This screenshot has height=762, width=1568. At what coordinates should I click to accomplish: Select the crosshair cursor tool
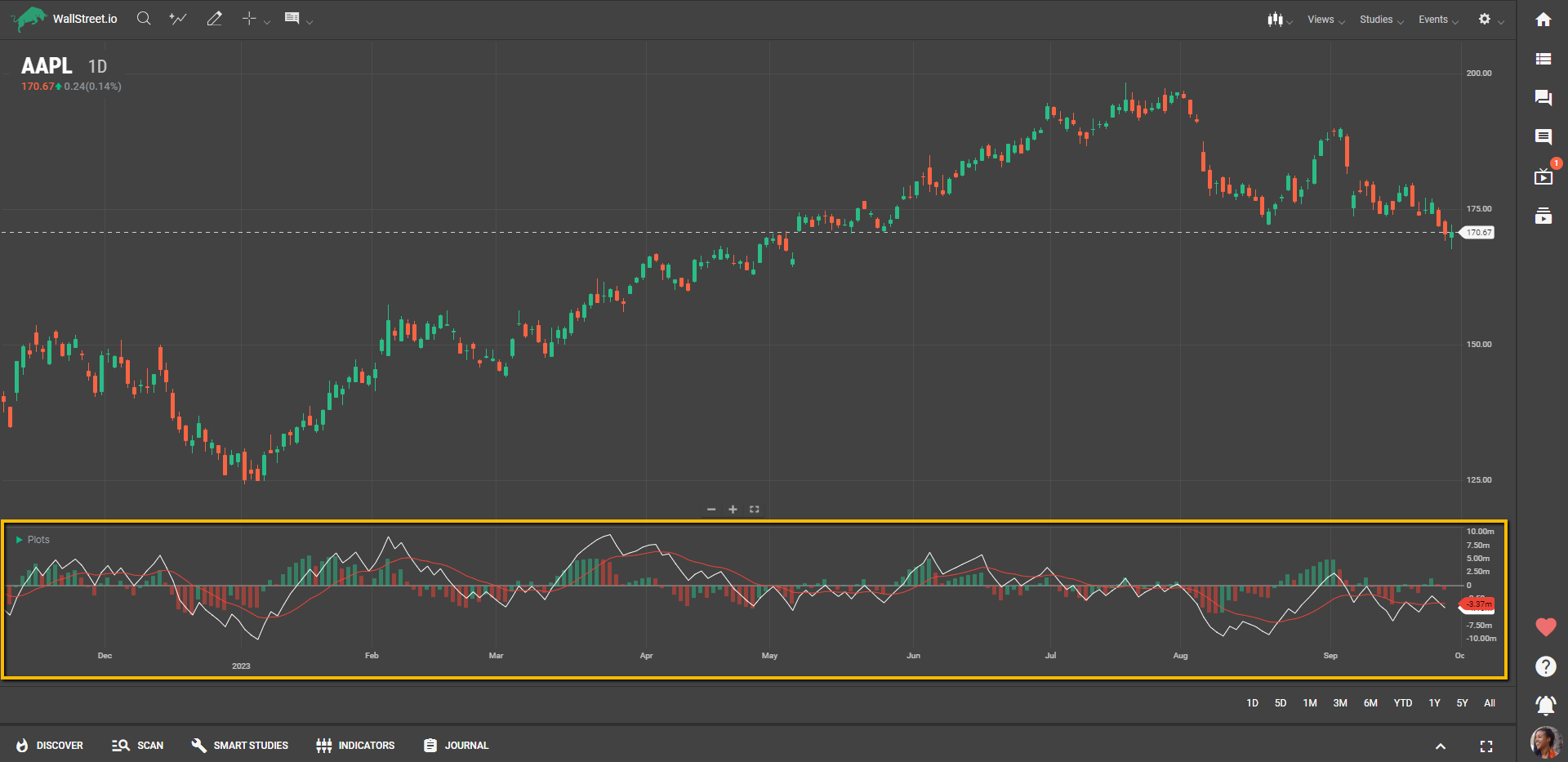[249, 19]
